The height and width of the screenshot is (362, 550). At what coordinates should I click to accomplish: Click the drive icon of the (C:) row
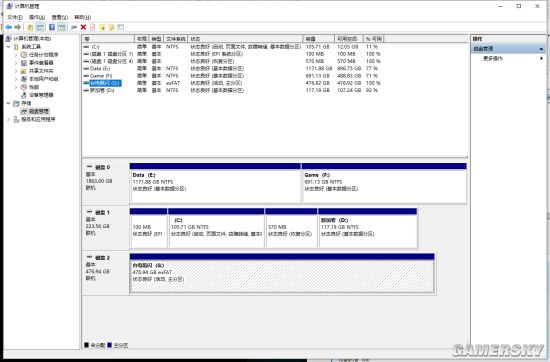[x=86, y=47]
